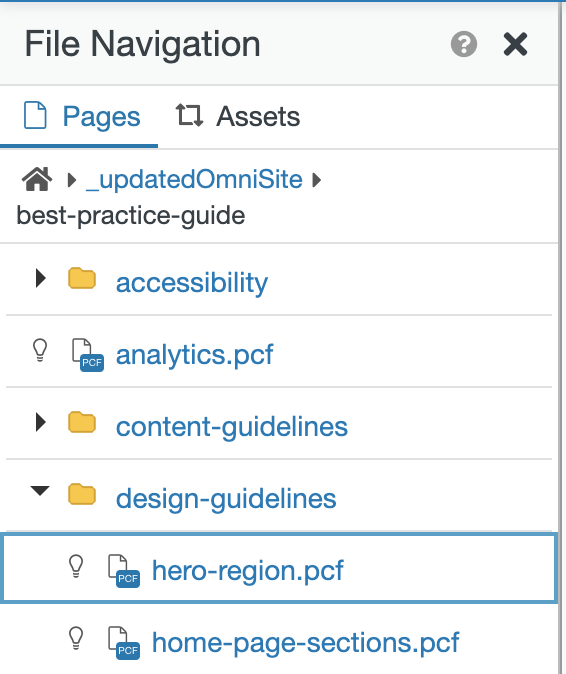566x674 pixels.
Task: Toggle the lightbulb checkout for analytics.pcf
Action: tap(40, 350)
